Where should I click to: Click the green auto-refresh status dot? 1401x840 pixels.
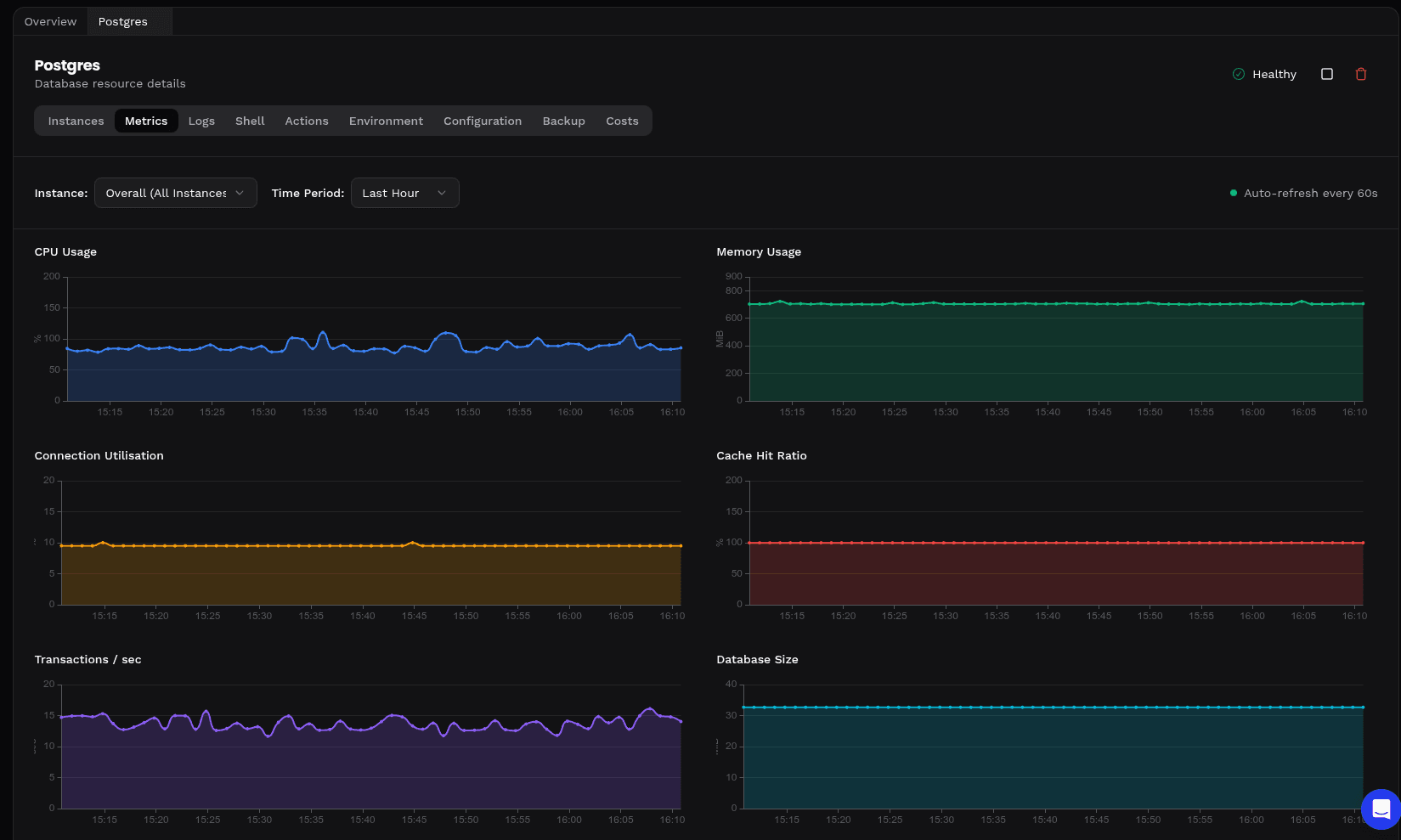[1234, 193]
